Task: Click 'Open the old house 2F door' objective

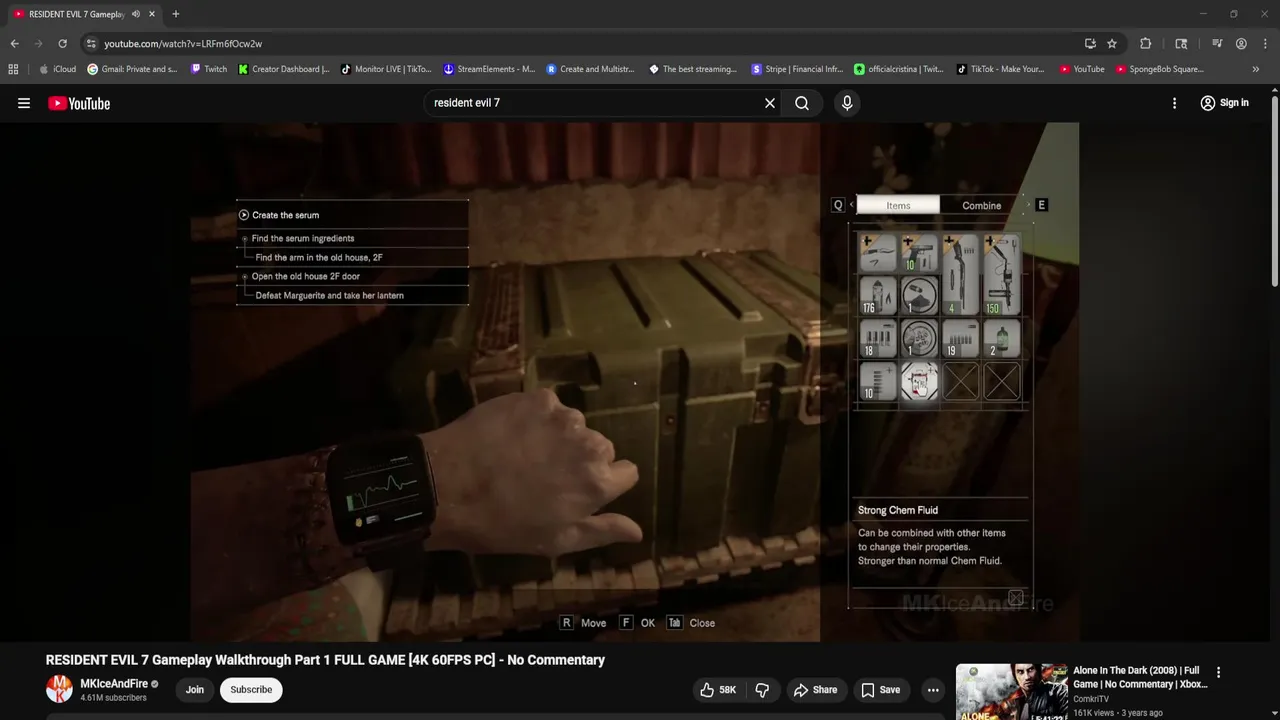Action: click(x=305, y=276)
